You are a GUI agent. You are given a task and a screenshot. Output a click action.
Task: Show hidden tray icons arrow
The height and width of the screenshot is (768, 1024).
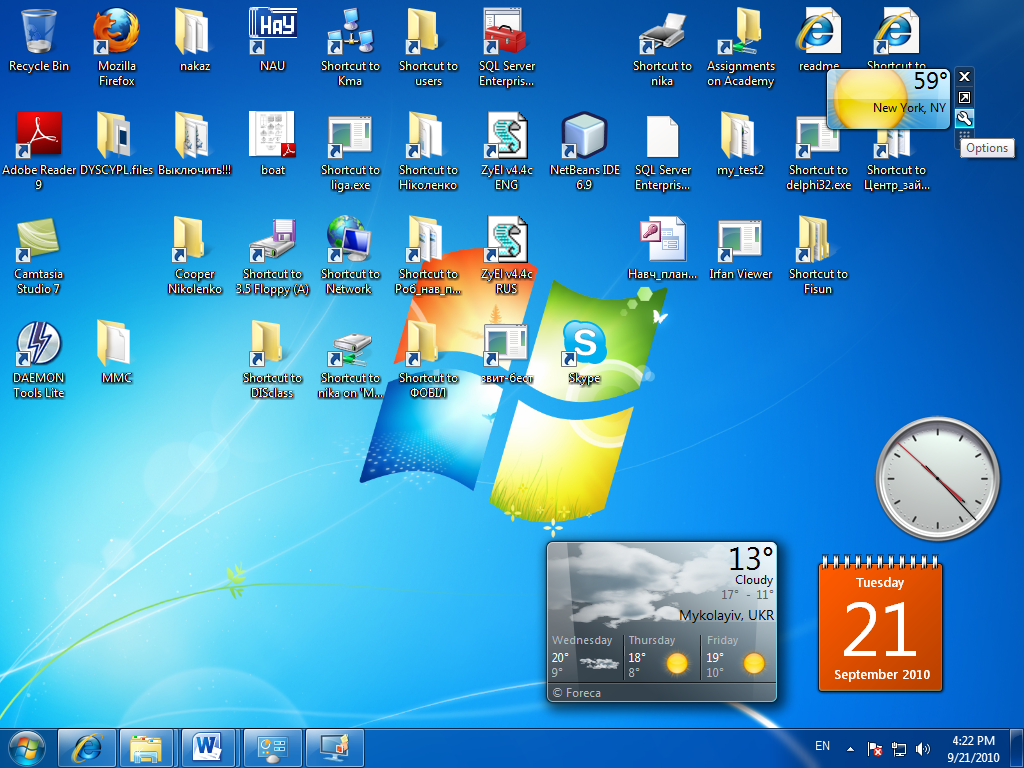pyautogui.click(x=850, y=749)
